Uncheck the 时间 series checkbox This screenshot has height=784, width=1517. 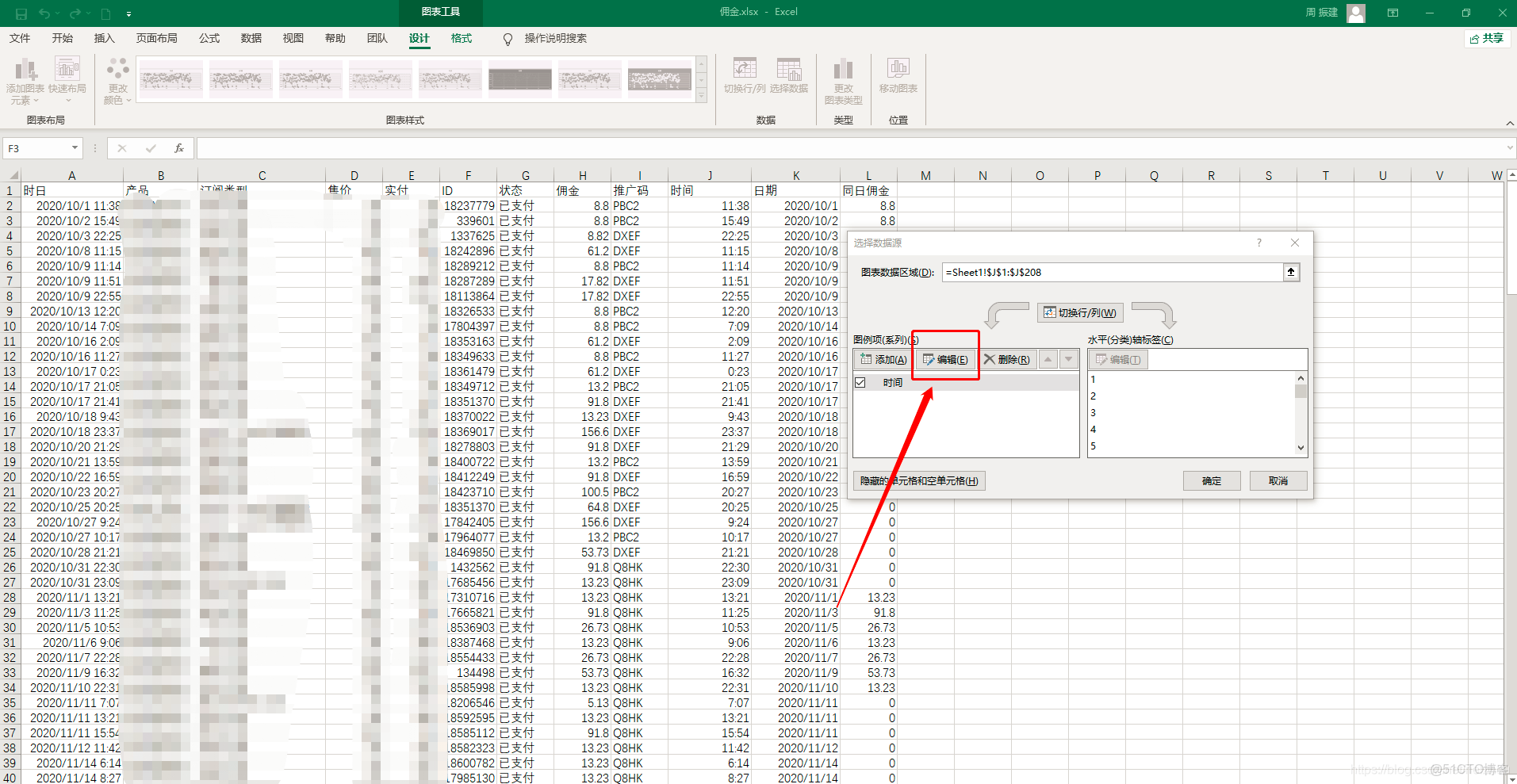coord(860,382)
